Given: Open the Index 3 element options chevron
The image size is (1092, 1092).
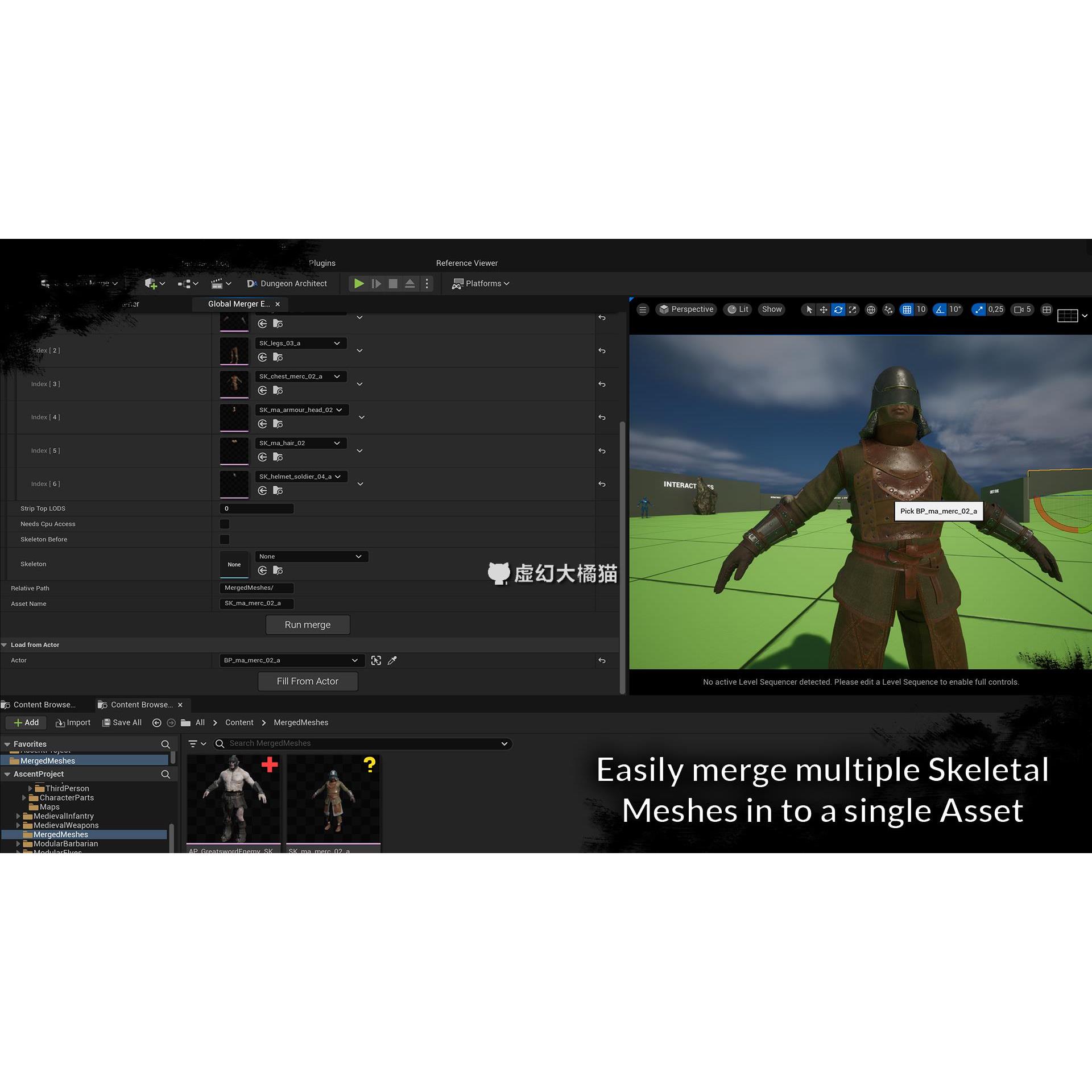Looking at the screenshot, I should 359,384.
